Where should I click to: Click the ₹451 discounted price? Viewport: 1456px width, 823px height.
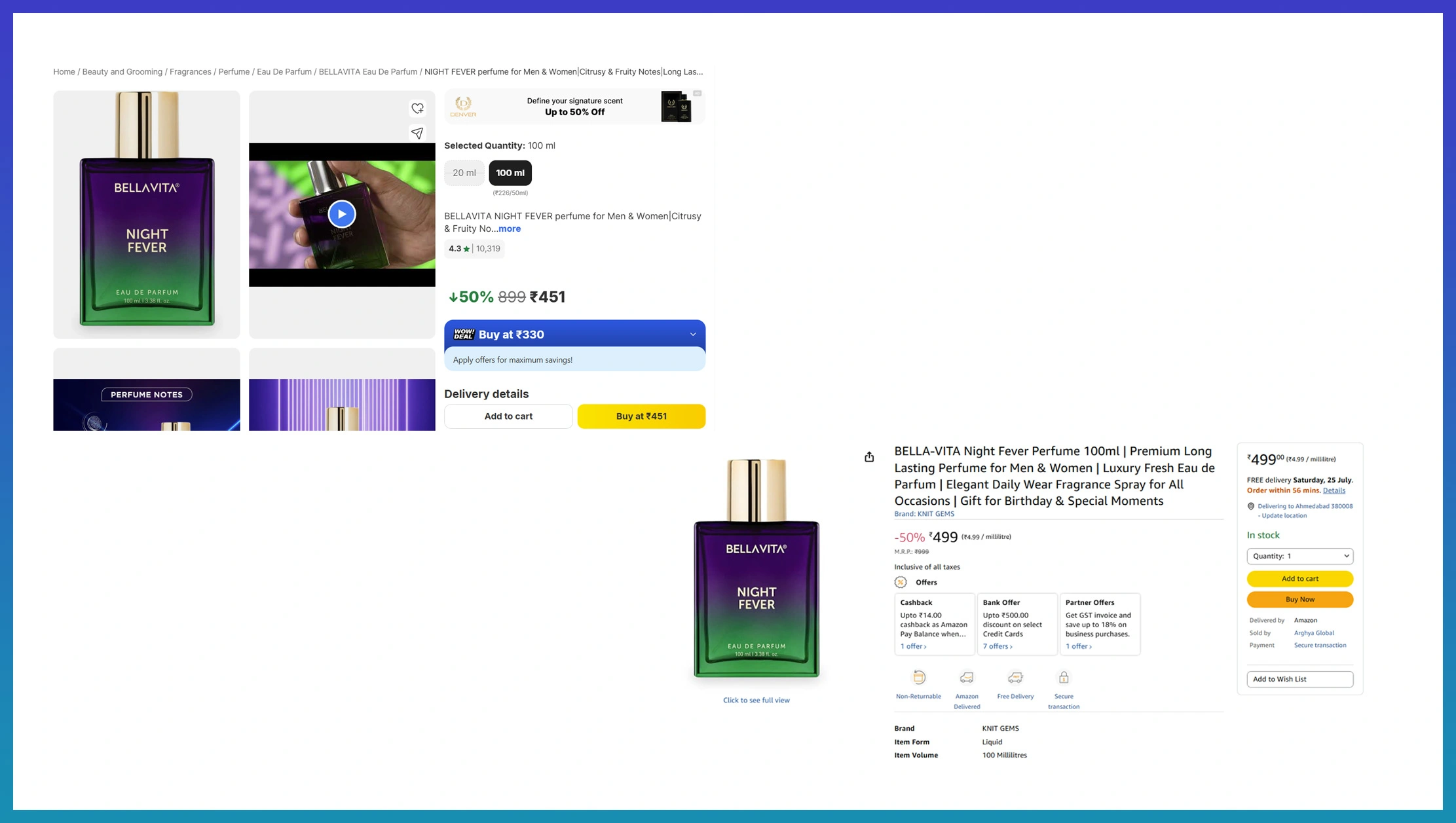click(548, 297)
